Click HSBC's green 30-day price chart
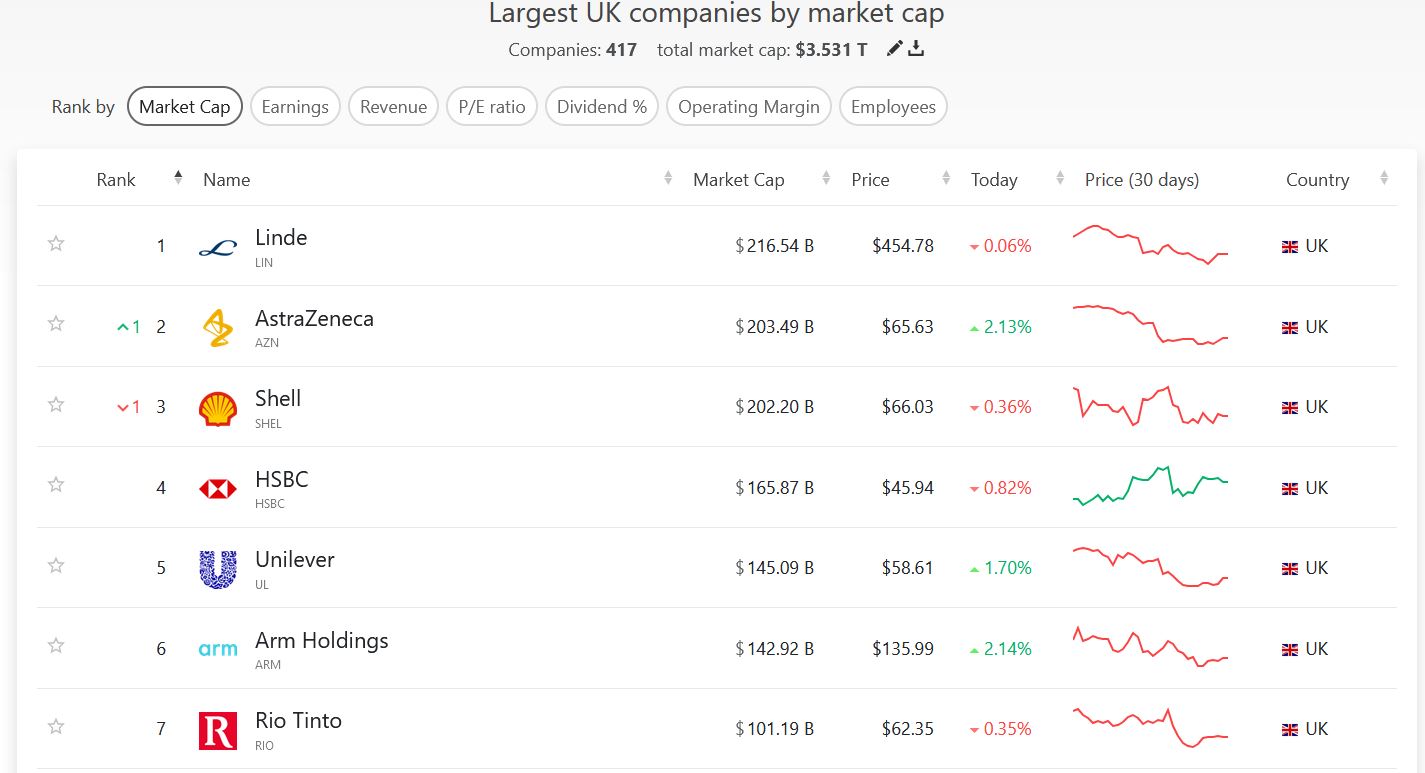The width and height of the screenshot is (1425, 773). click(1150, 485)
